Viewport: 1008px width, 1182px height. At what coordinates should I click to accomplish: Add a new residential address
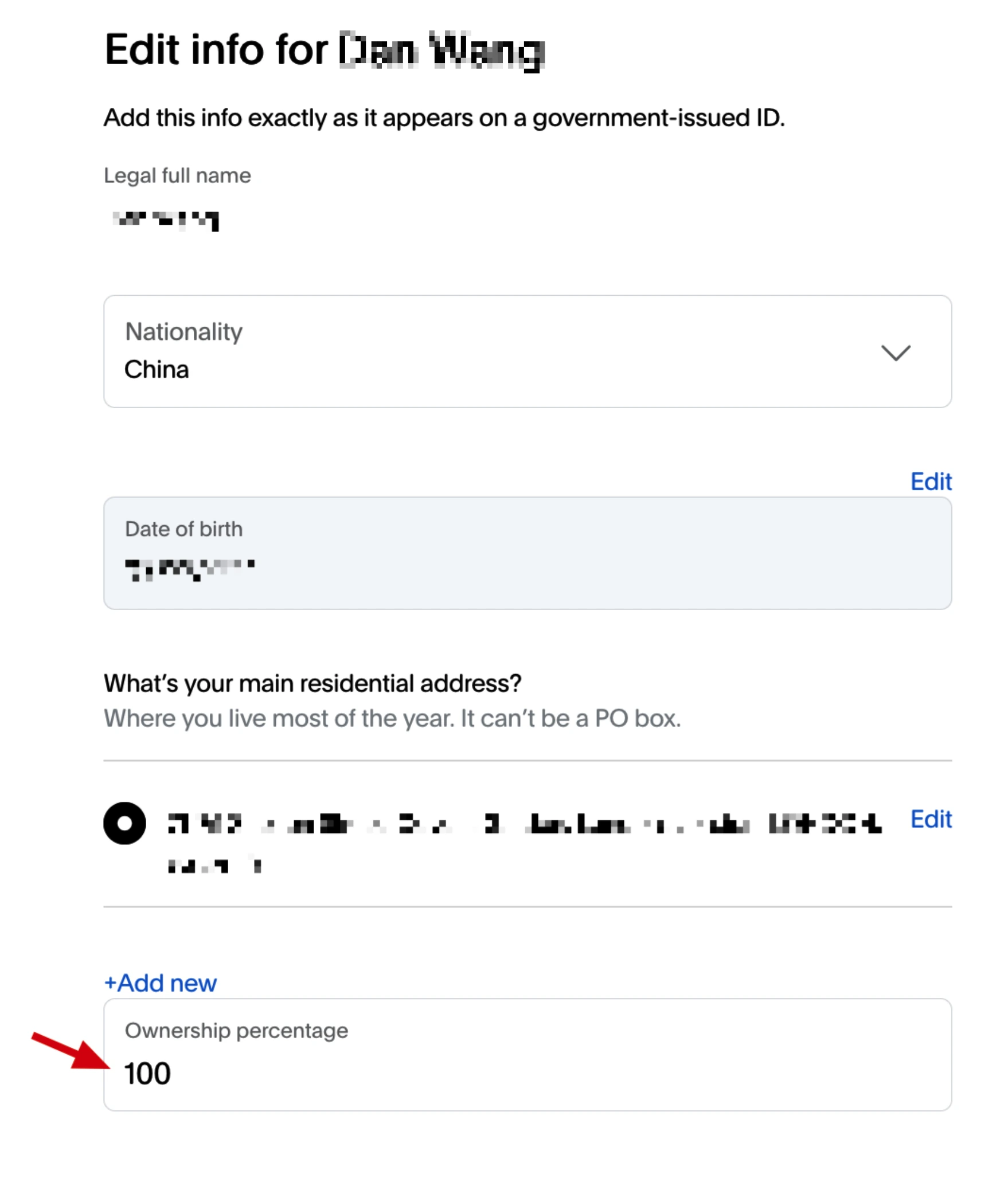tap(161, 983)
